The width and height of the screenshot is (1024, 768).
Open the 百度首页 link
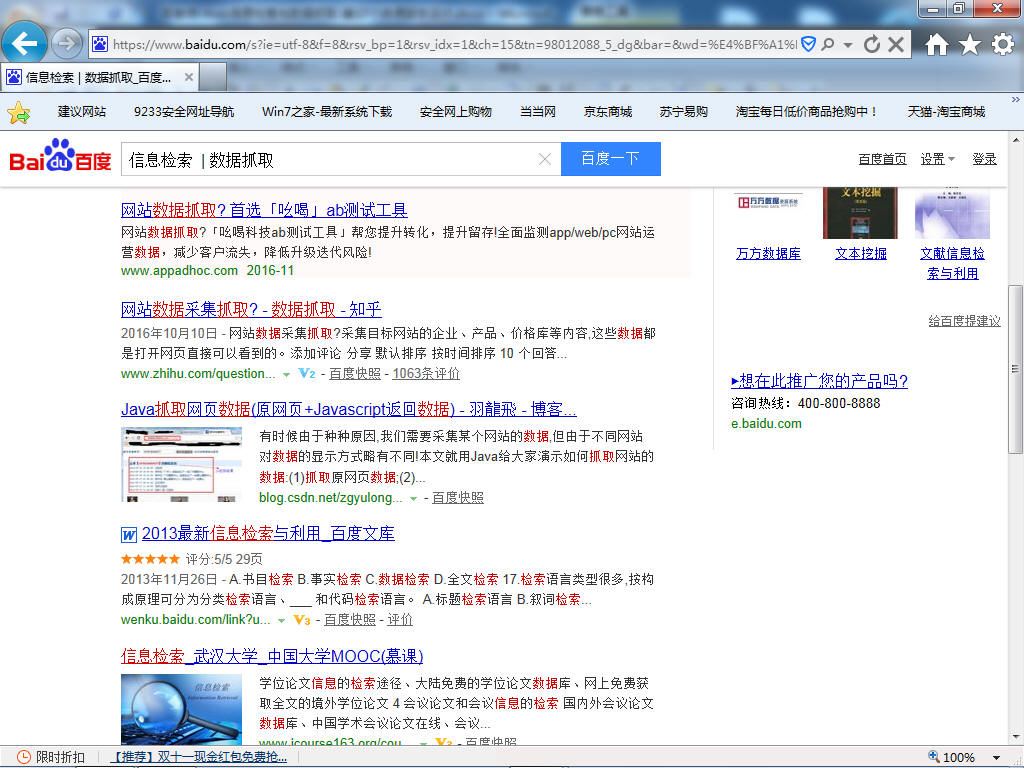[882, 159]
